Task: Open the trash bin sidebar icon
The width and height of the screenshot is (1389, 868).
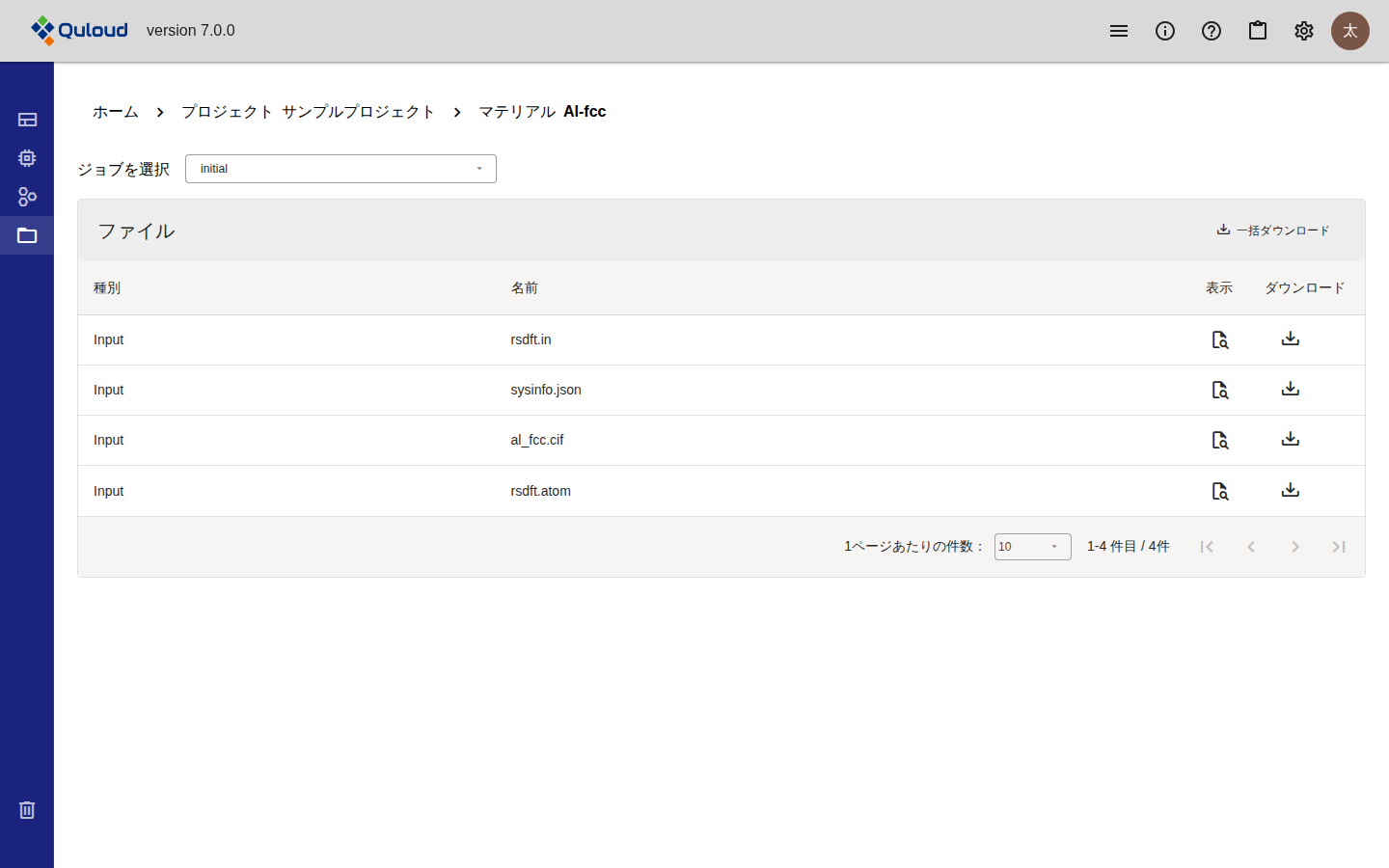Action: [x=27, y=810]
